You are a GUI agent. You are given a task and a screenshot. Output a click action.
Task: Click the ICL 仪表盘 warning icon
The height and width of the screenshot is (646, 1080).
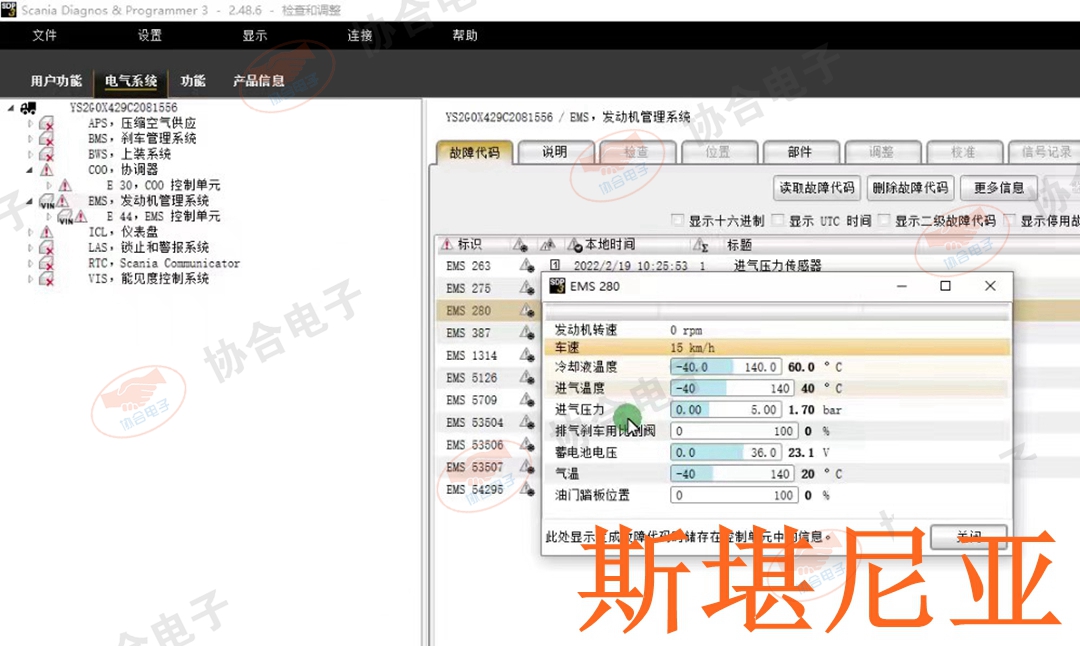click(x=46, y=232)
